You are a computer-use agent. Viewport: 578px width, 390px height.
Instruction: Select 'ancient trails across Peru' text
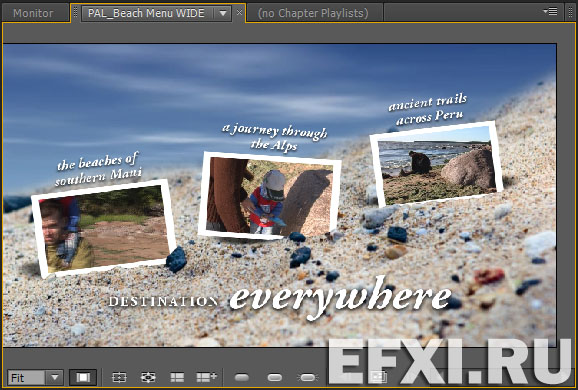tap(428, 109)
